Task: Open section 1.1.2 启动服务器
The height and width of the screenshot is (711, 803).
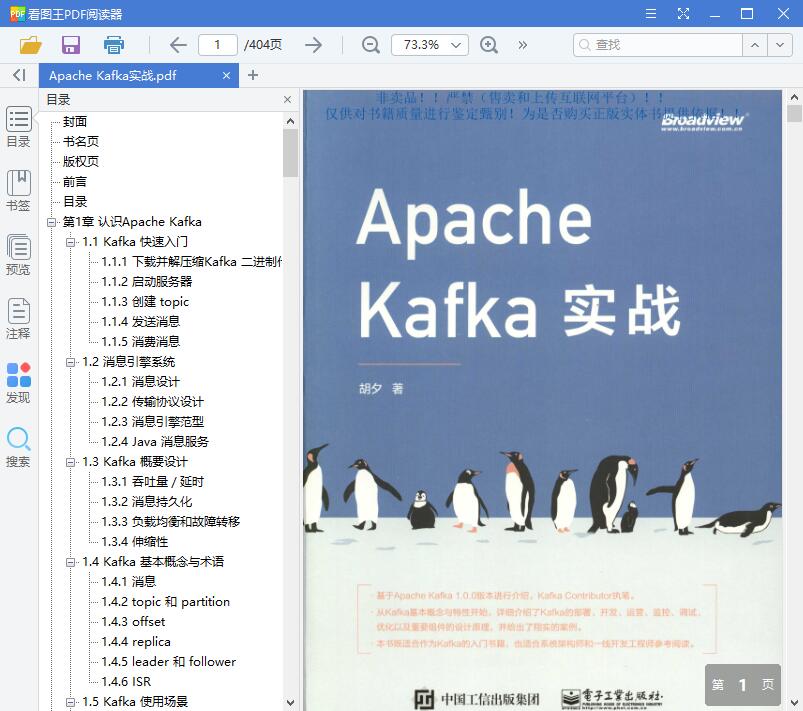Action: pyautogui.click(x=146, y=282)
